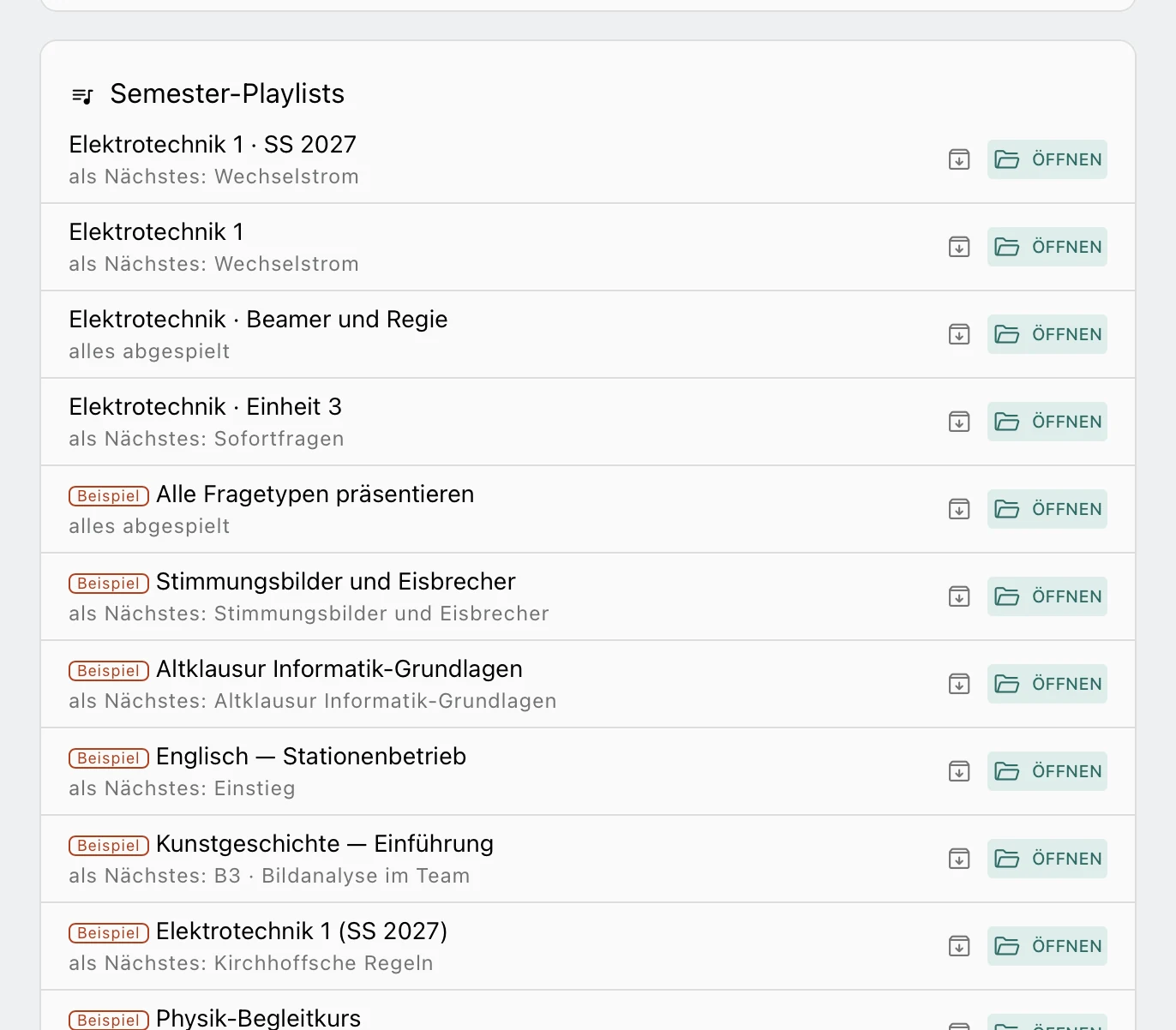Click the title "Kunstgeschichte — Einführung"
The height and width of the screenshot is (1030, 1176).
(x=325, y=844)
